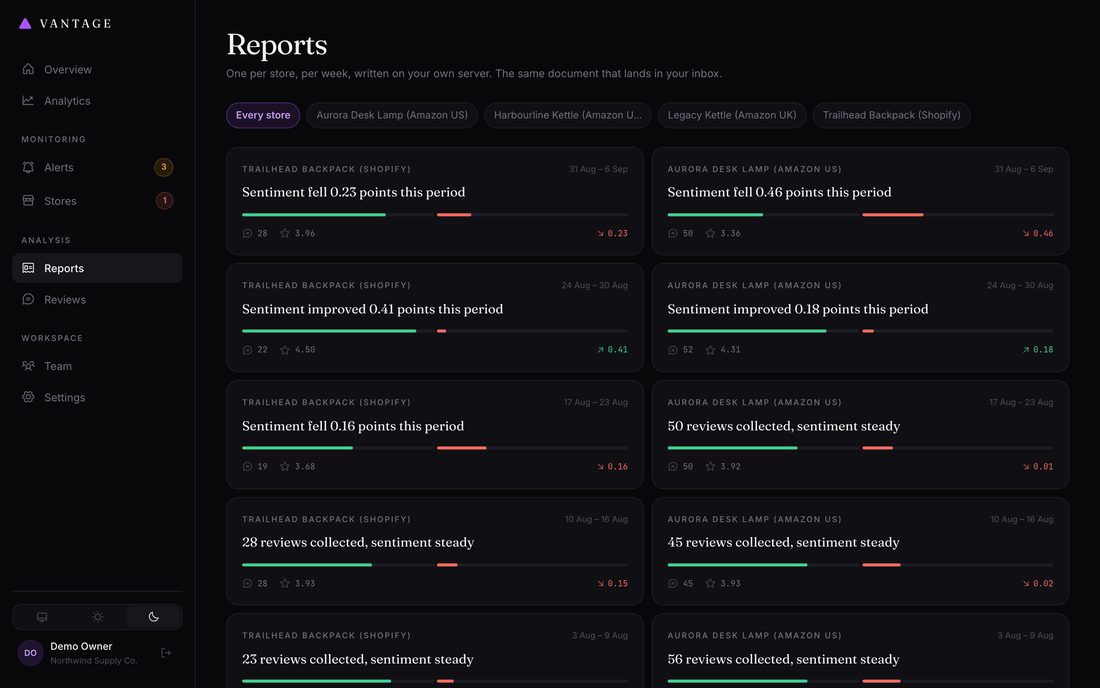This screenshot has width=1100, height=688.
Task: Open report 23 reviews collected, sentiment steady
Action: (435, 651)
